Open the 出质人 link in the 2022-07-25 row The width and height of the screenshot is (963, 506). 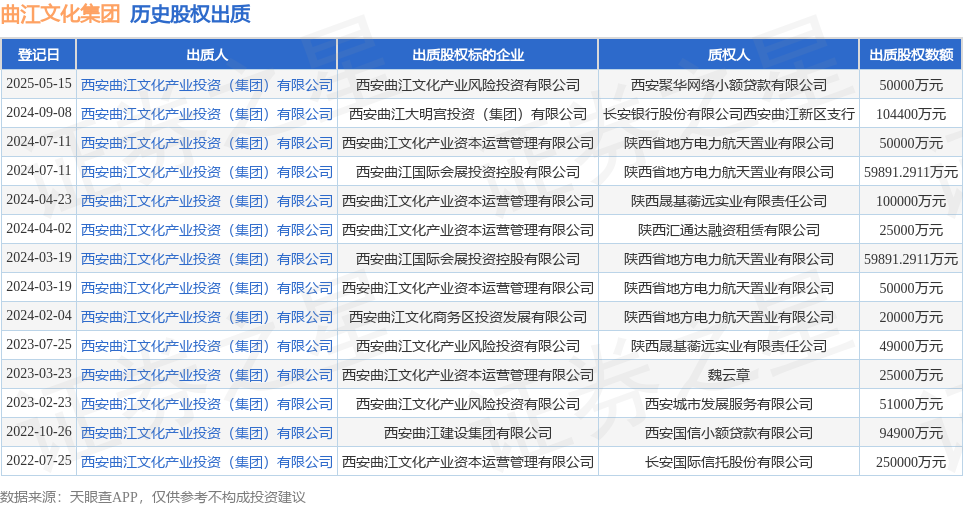click(207, 462)
